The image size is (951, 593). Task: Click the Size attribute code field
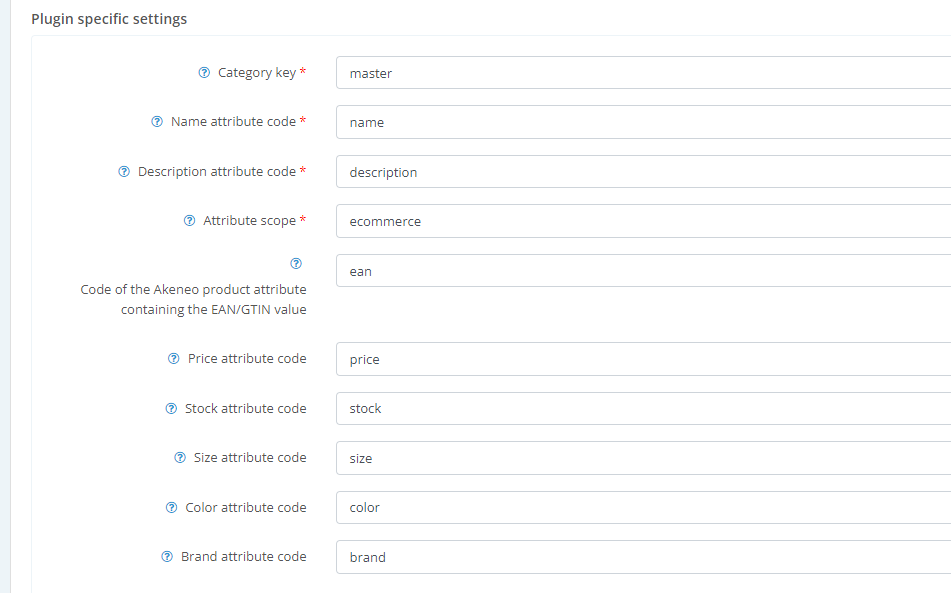(x=644, y=458)
